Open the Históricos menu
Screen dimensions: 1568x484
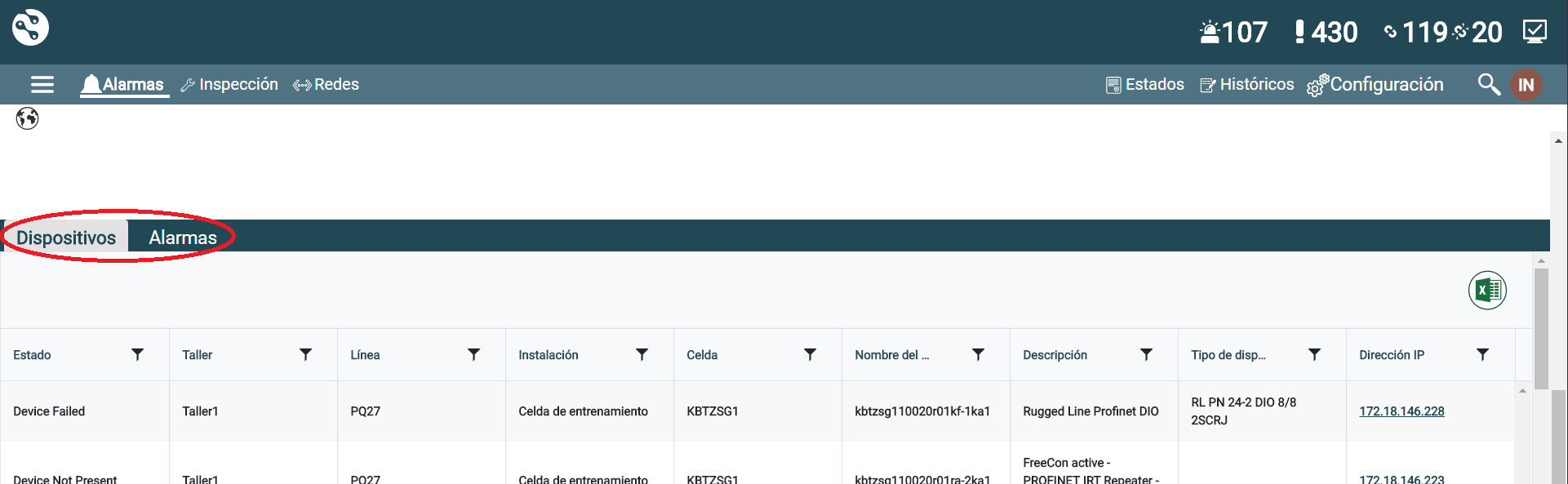point(1247,84)
